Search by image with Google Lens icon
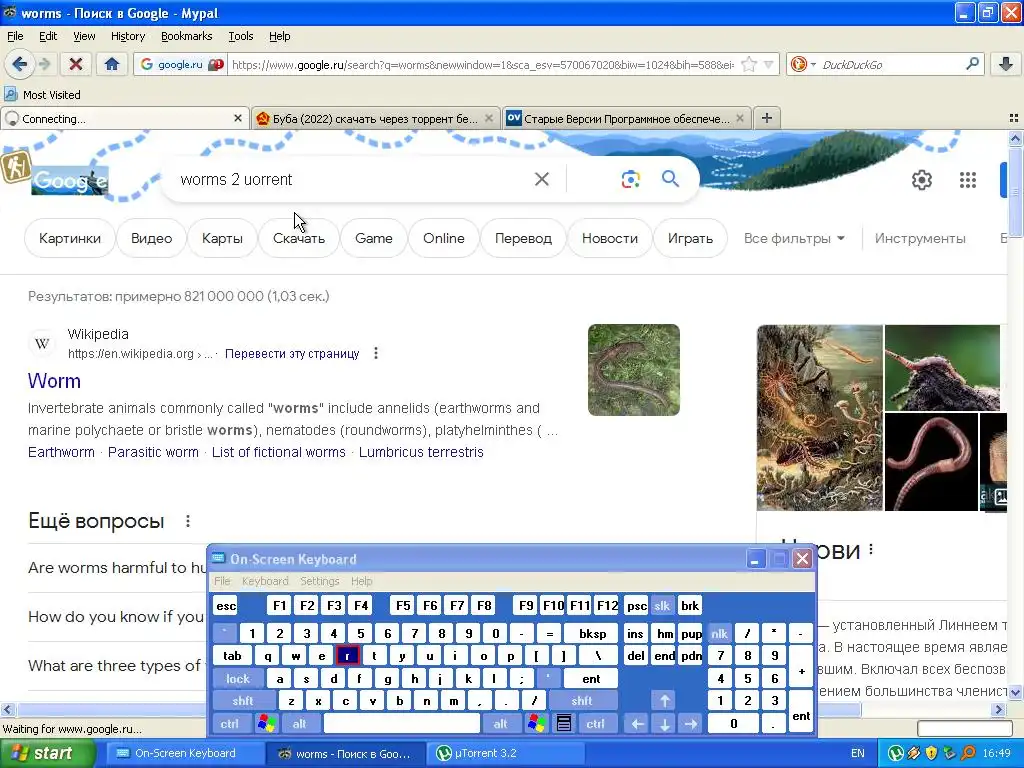 (630, 179)
